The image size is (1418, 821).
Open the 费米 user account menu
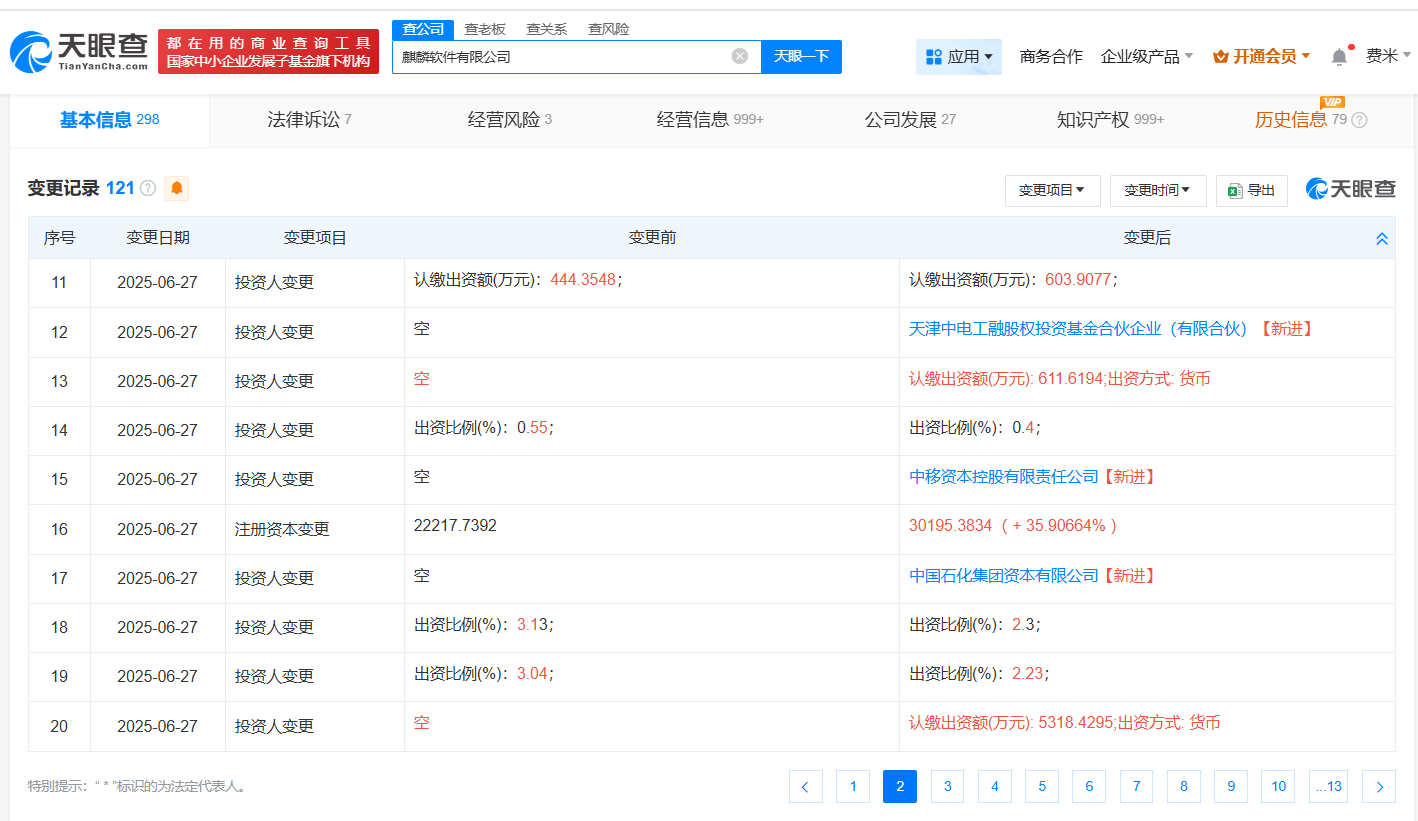[1388, 56]
